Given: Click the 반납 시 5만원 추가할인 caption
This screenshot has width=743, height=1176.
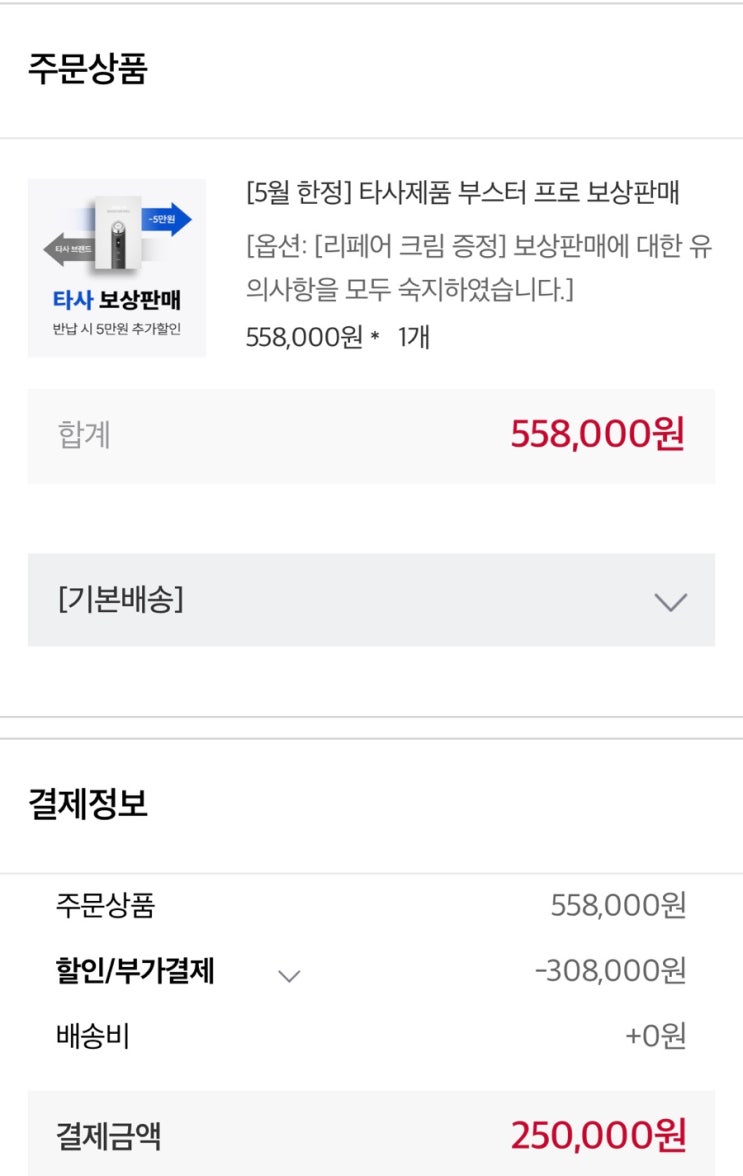Looking at the screenshot, I should pyautogui.click(x=116, y=328).
